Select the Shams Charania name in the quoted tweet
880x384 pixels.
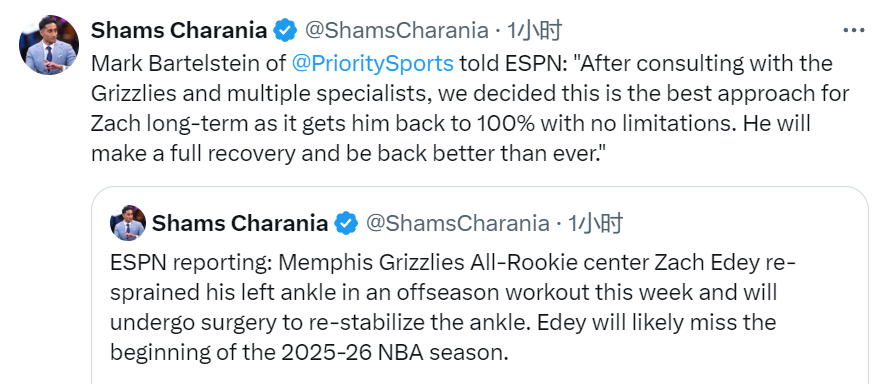(240, 223)
